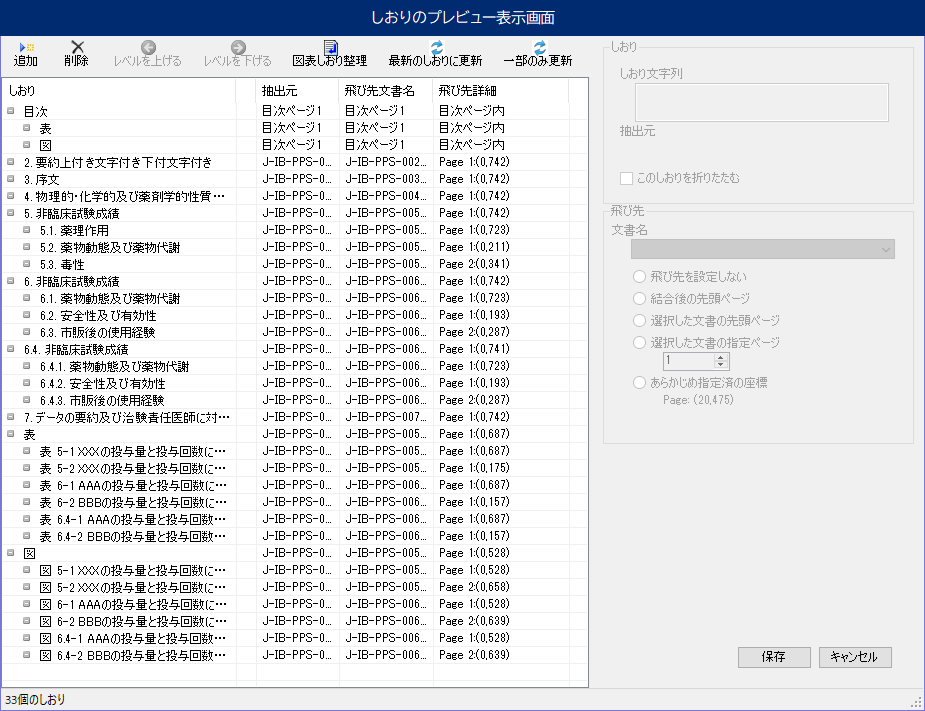This screenshot has height=711, width=925.
Task: Collapse the 6.4. 非臨床試験成績 node
Action: click(11, 349)
